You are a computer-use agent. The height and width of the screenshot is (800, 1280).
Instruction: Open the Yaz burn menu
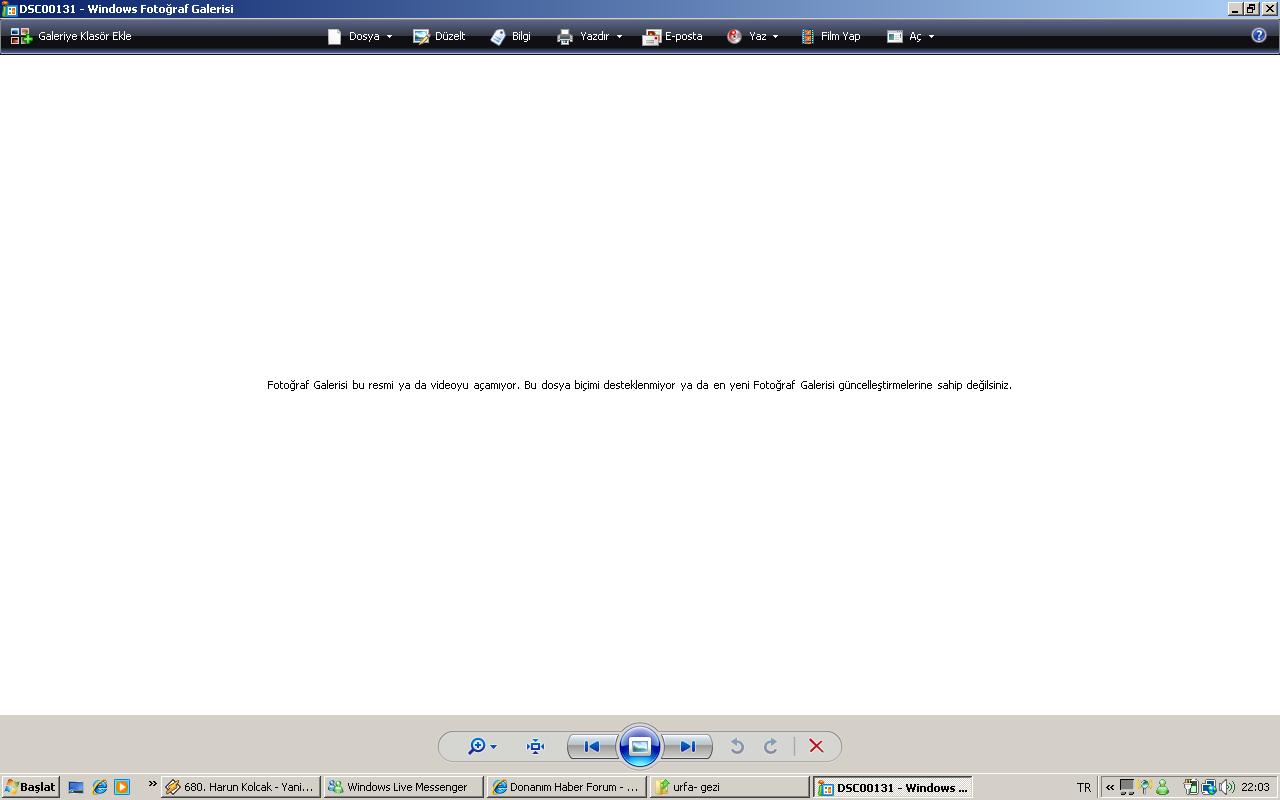(752, 36)
